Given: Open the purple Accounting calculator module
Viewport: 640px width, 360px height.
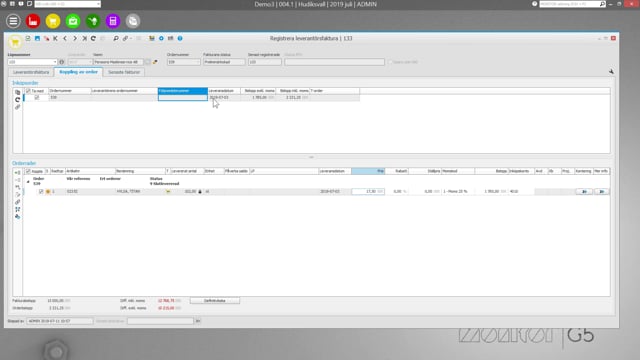Looking at the screenshot, I should pyautogui.click(x=113, y=21).
